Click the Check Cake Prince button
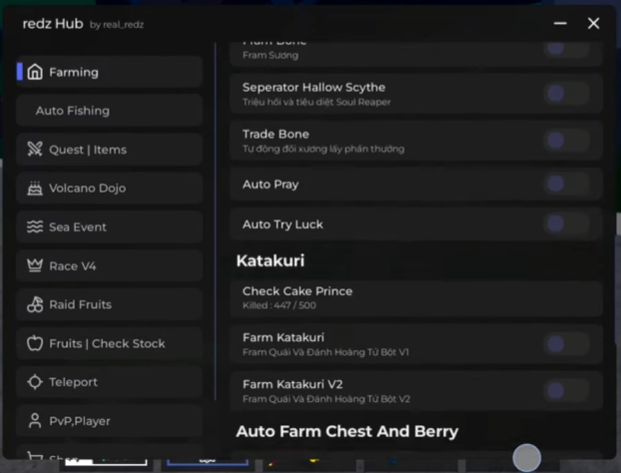 tap(415, 298)
